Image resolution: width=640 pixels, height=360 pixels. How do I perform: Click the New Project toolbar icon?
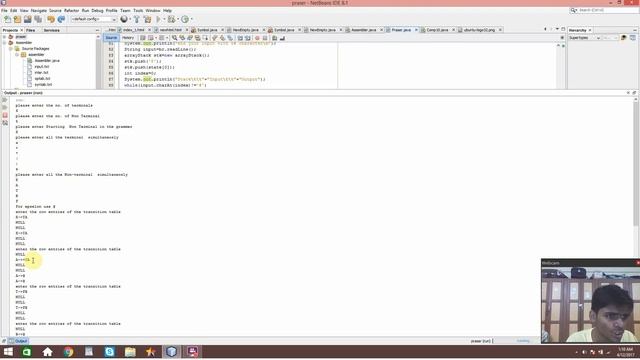[x=18, y=19]
